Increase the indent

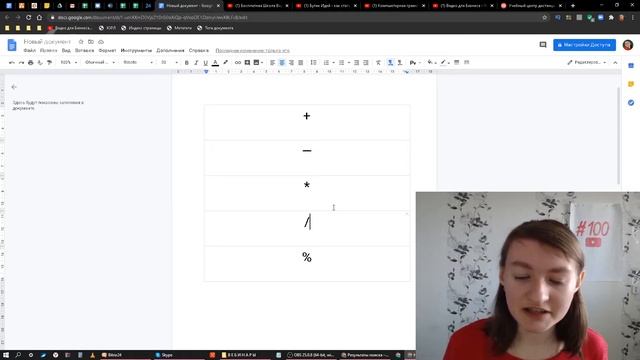point(366,62)
